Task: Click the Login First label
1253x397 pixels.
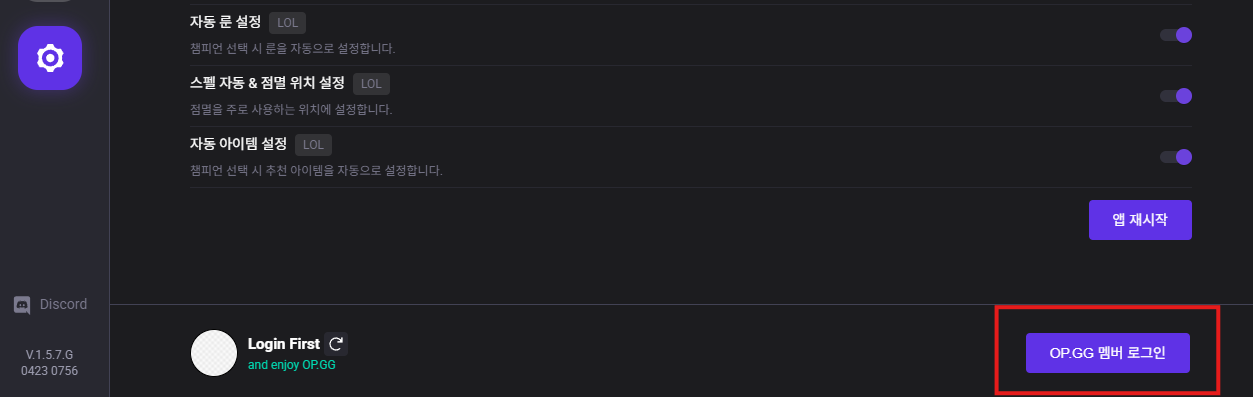Action: 284,344
